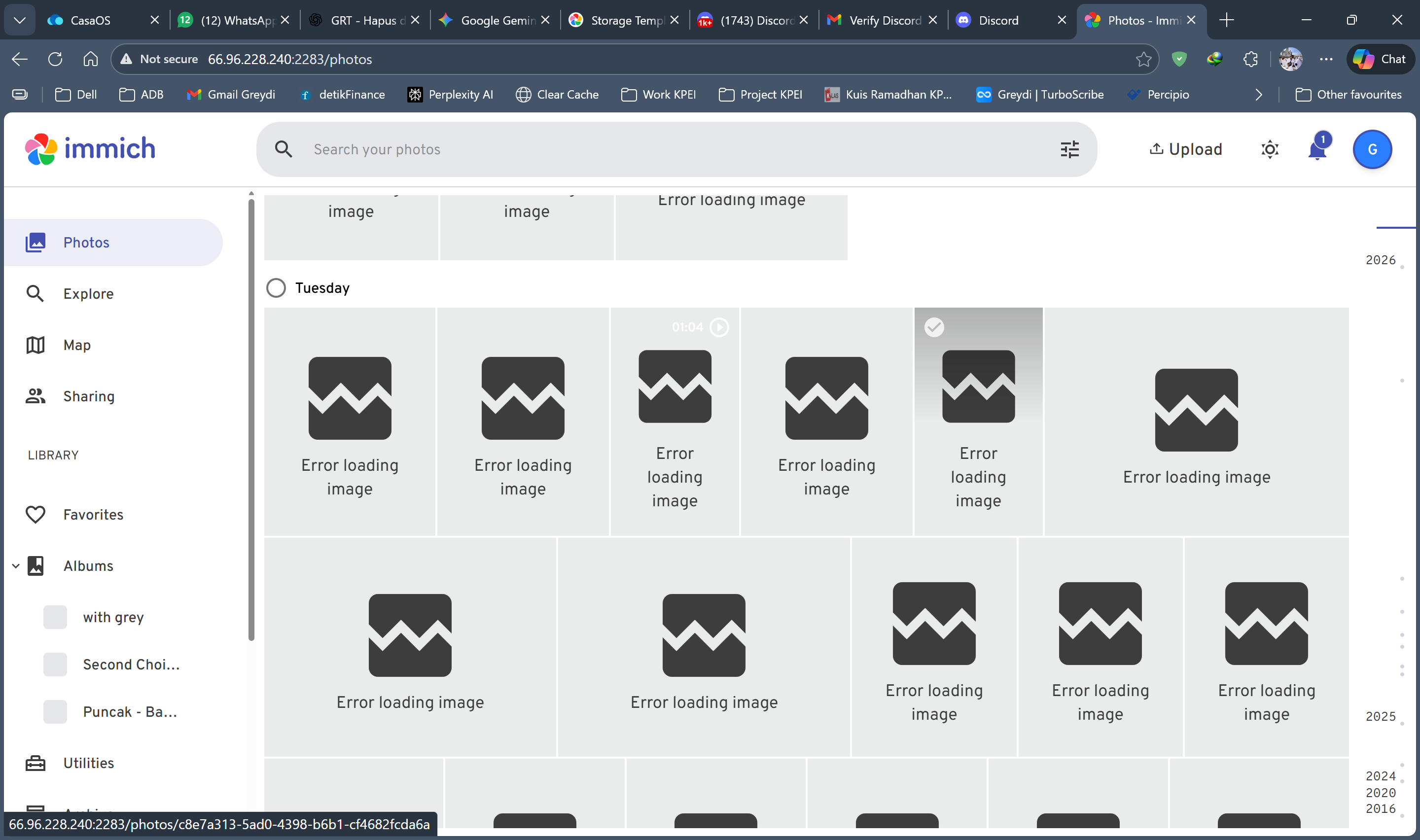Open search filter options icon
Viewport: 1420px width, 840px height.
click(x=1069, y=149)
